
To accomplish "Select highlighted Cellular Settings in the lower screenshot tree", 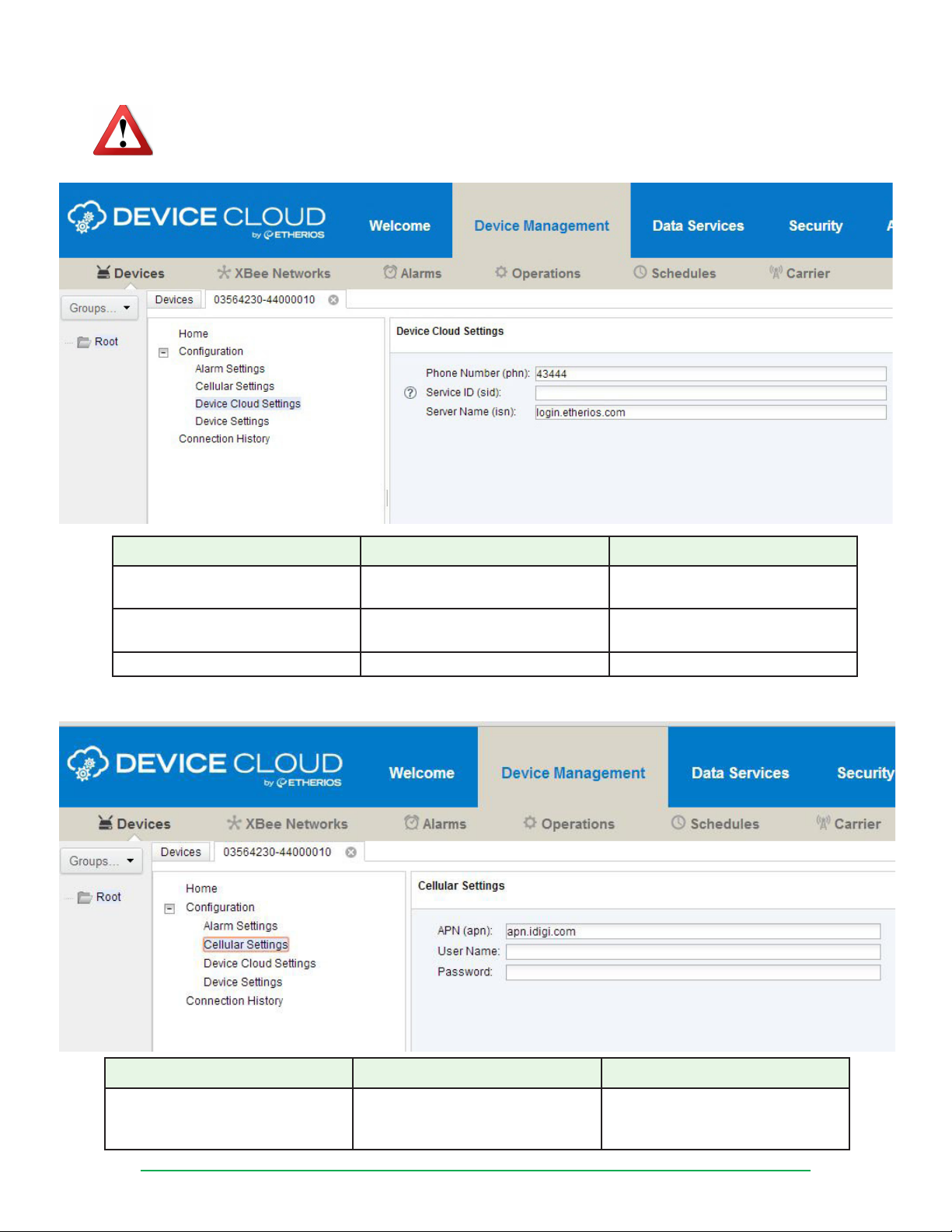I will [246, 944].
